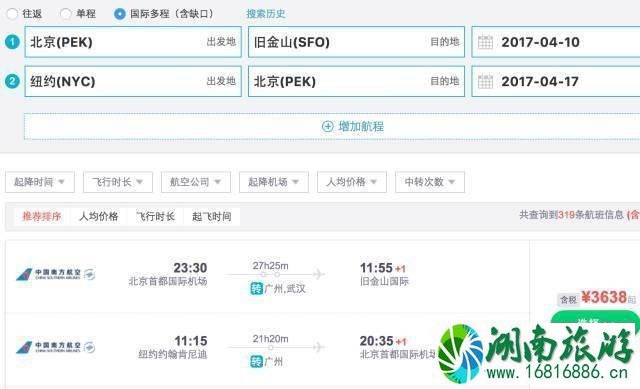Click the 21h20m duration text
The width and height of the screenshot is (640, 389).
coord(270,339)
